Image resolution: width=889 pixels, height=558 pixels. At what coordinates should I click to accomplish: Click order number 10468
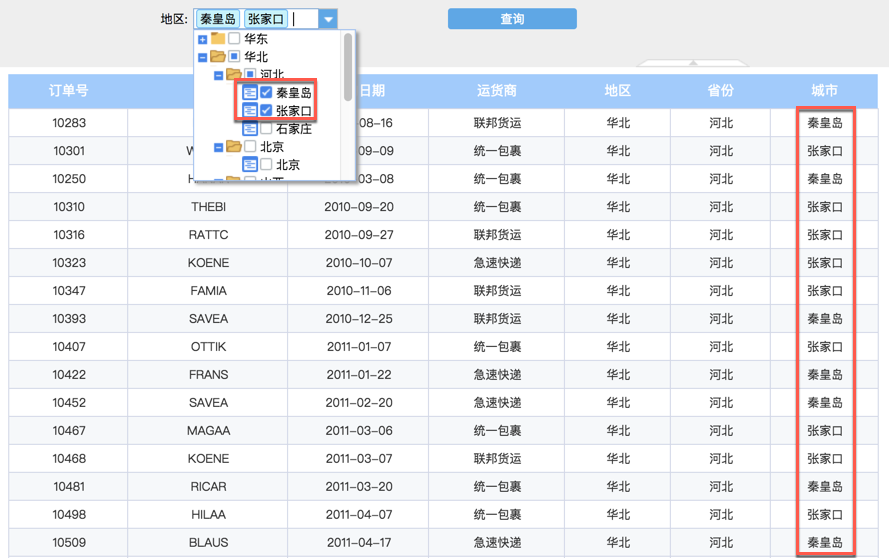coord(69,459)
